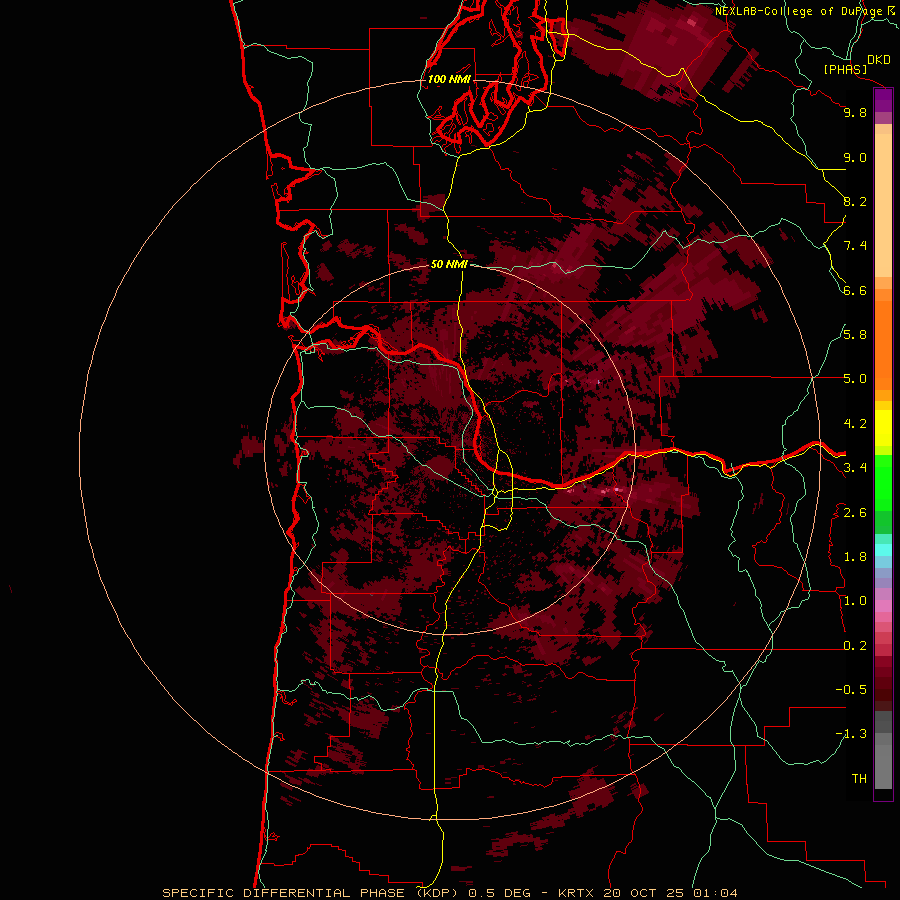The image size is (900, 900).
Task: Click the KRTX station identifier
Action: (575, 893)
